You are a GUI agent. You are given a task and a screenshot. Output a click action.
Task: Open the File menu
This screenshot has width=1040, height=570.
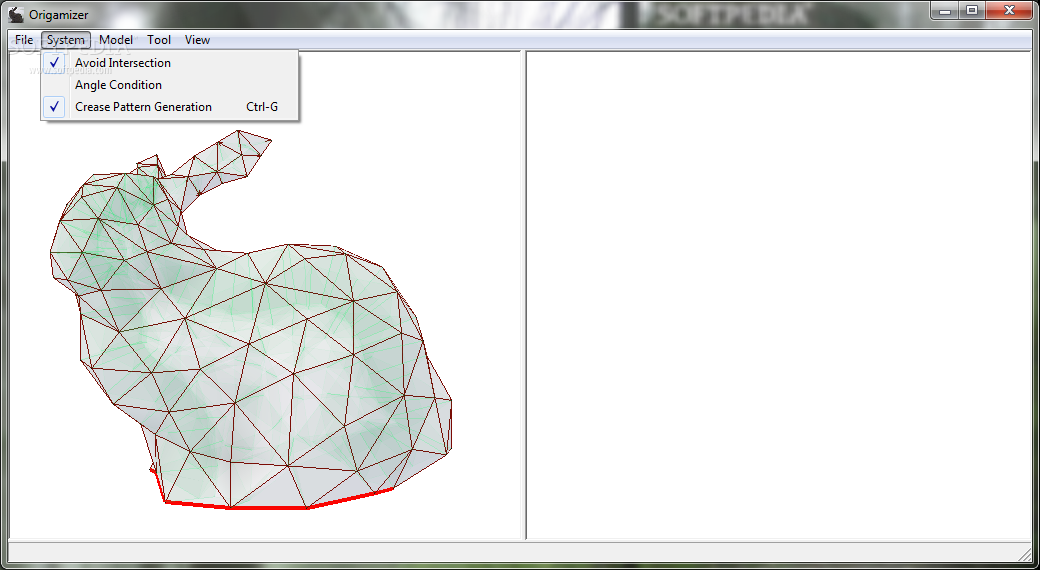[x=24, y=40]
